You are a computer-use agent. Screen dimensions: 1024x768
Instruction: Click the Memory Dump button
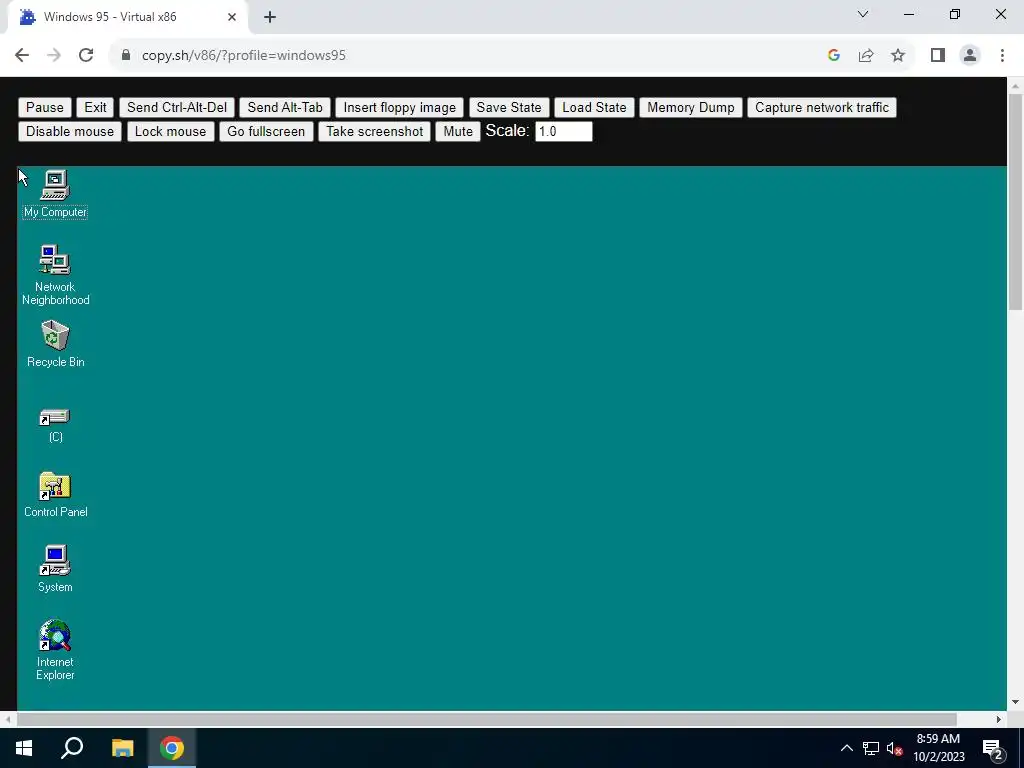(x=691, y=107)
